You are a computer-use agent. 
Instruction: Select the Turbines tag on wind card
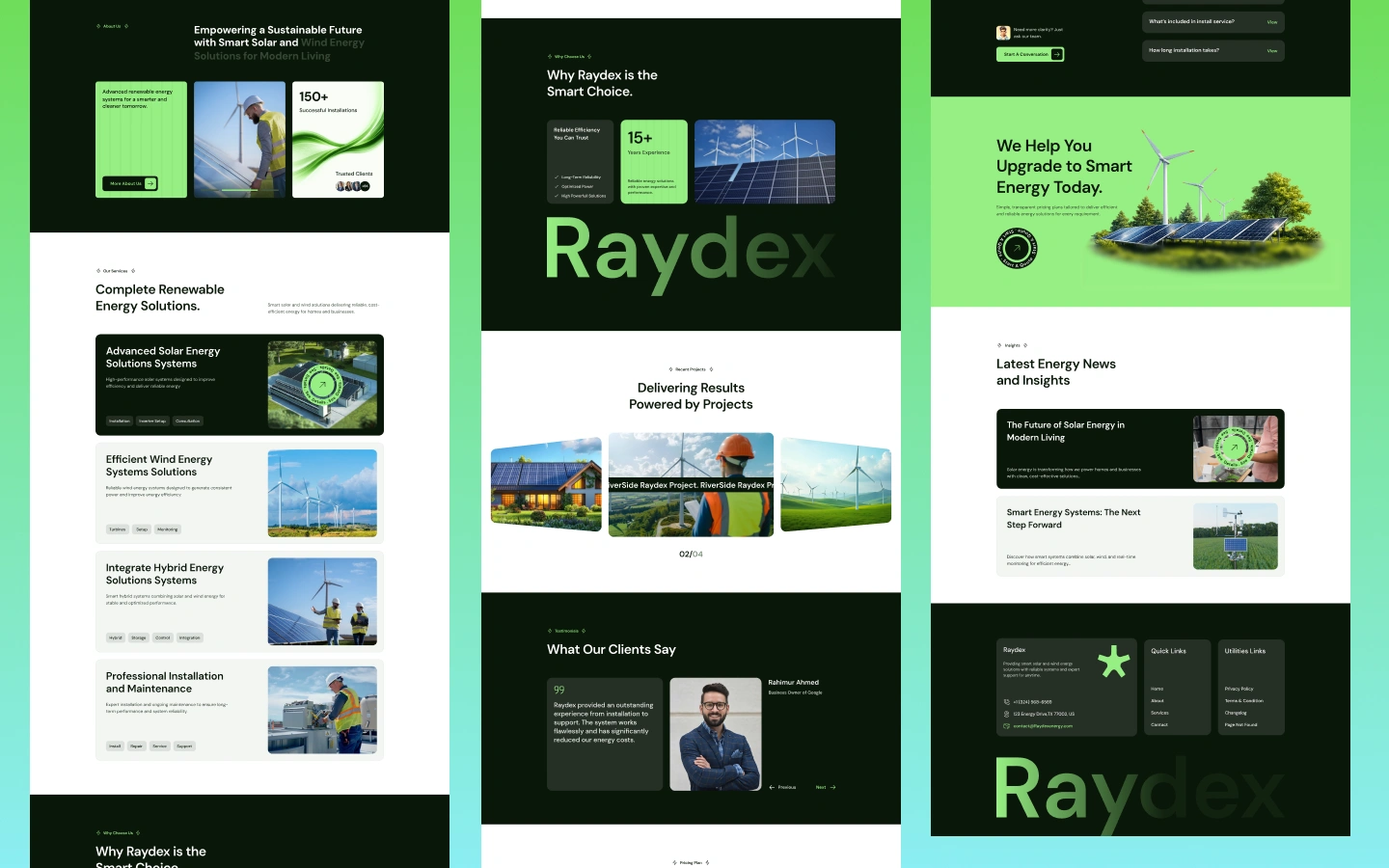pyautogui.click(x=118, y=529)
